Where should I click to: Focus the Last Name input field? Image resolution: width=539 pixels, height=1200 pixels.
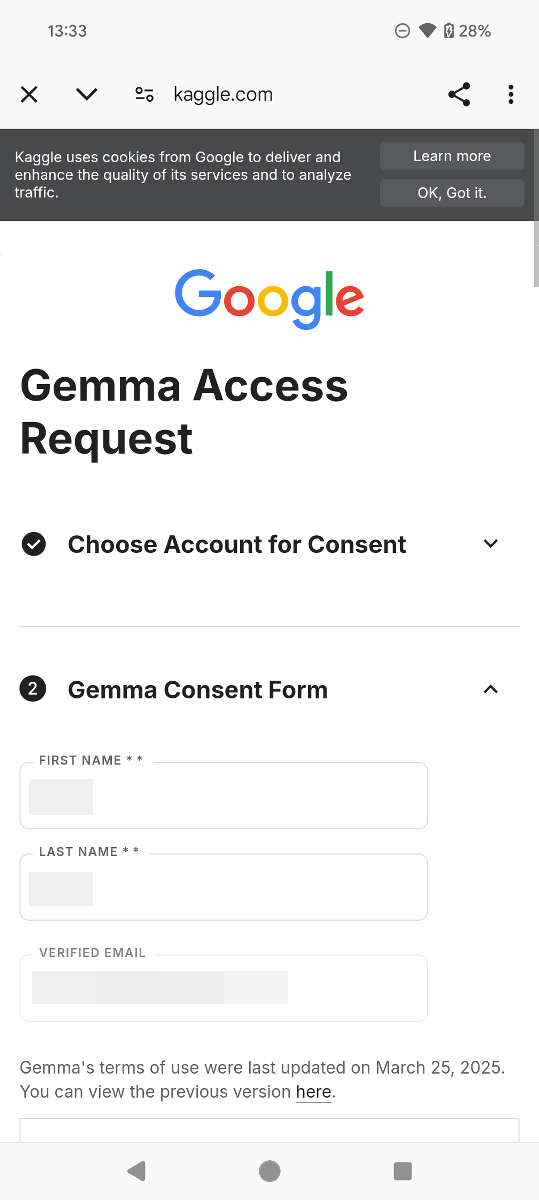tap(224, 887)
